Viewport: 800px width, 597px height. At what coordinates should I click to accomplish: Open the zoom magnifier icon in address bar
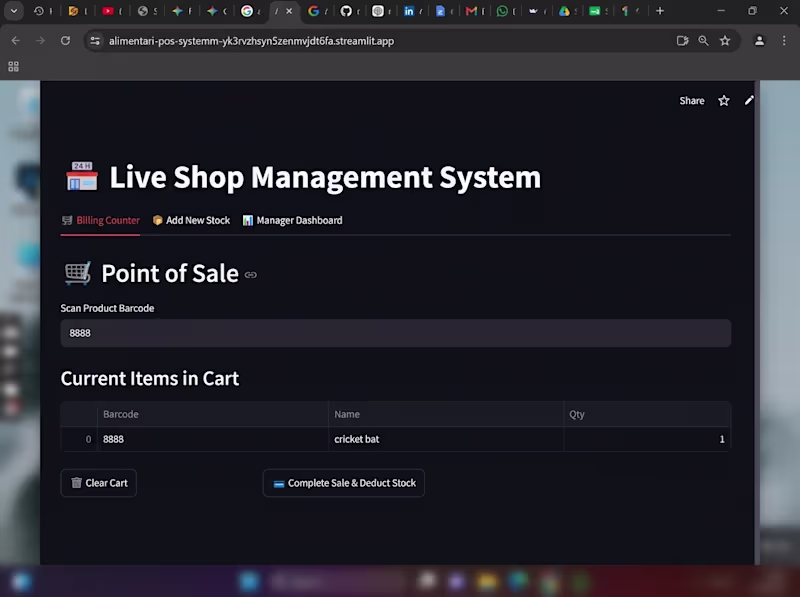coord(704,41)
